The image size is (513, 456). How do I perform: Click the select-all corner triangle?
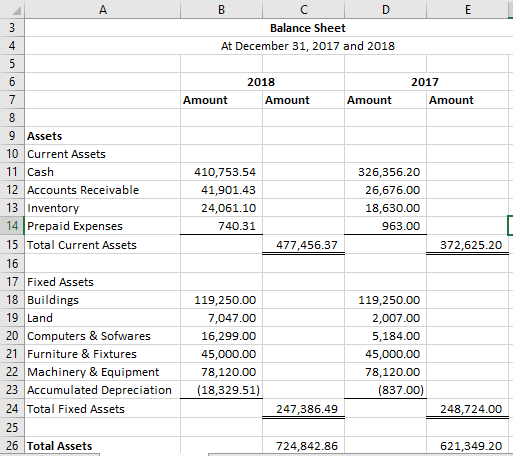click(x=16, y=11)
